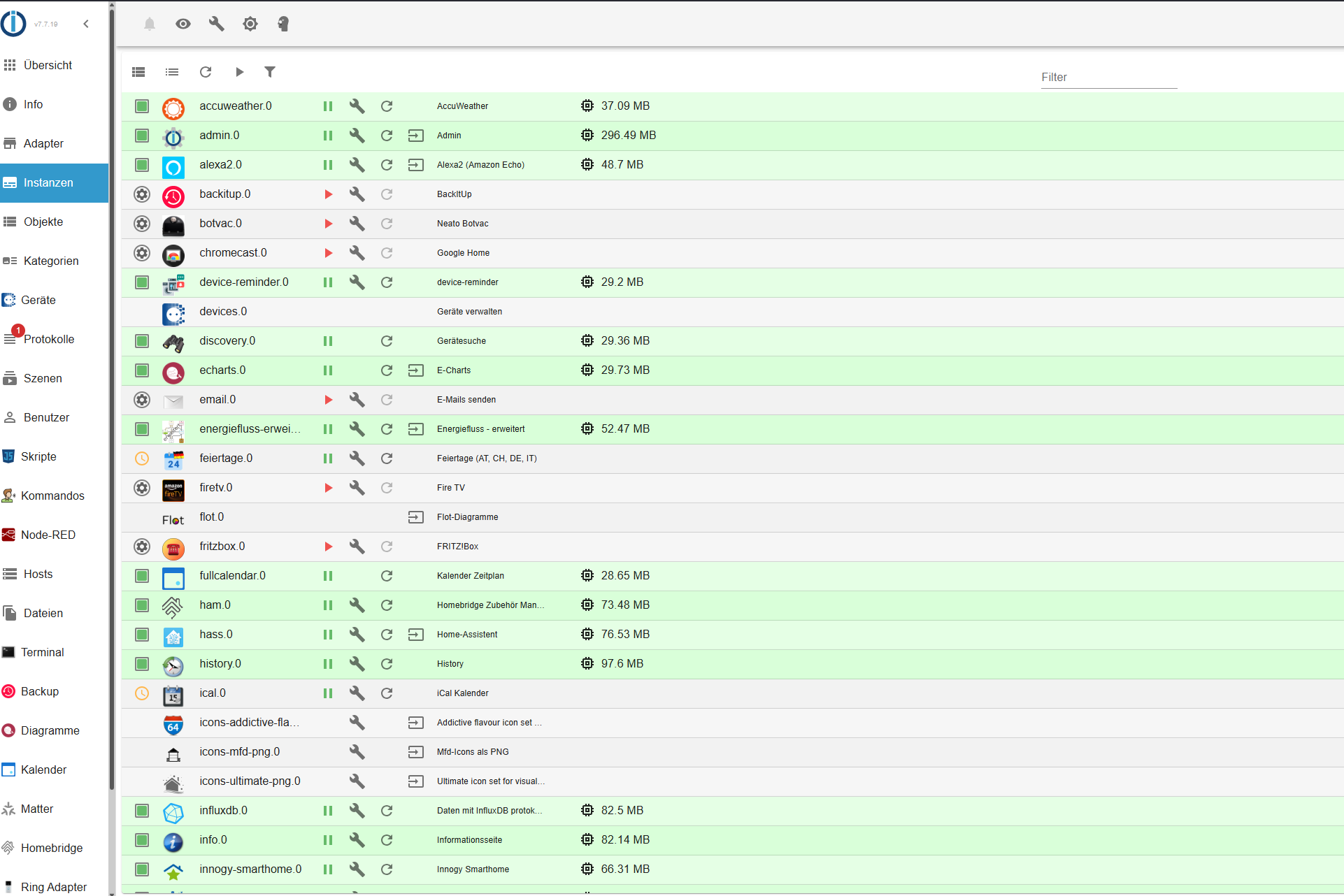Screen dimensions: 1344x896
Task: Switch to the compact list view icon
Action: pos(172,71)
